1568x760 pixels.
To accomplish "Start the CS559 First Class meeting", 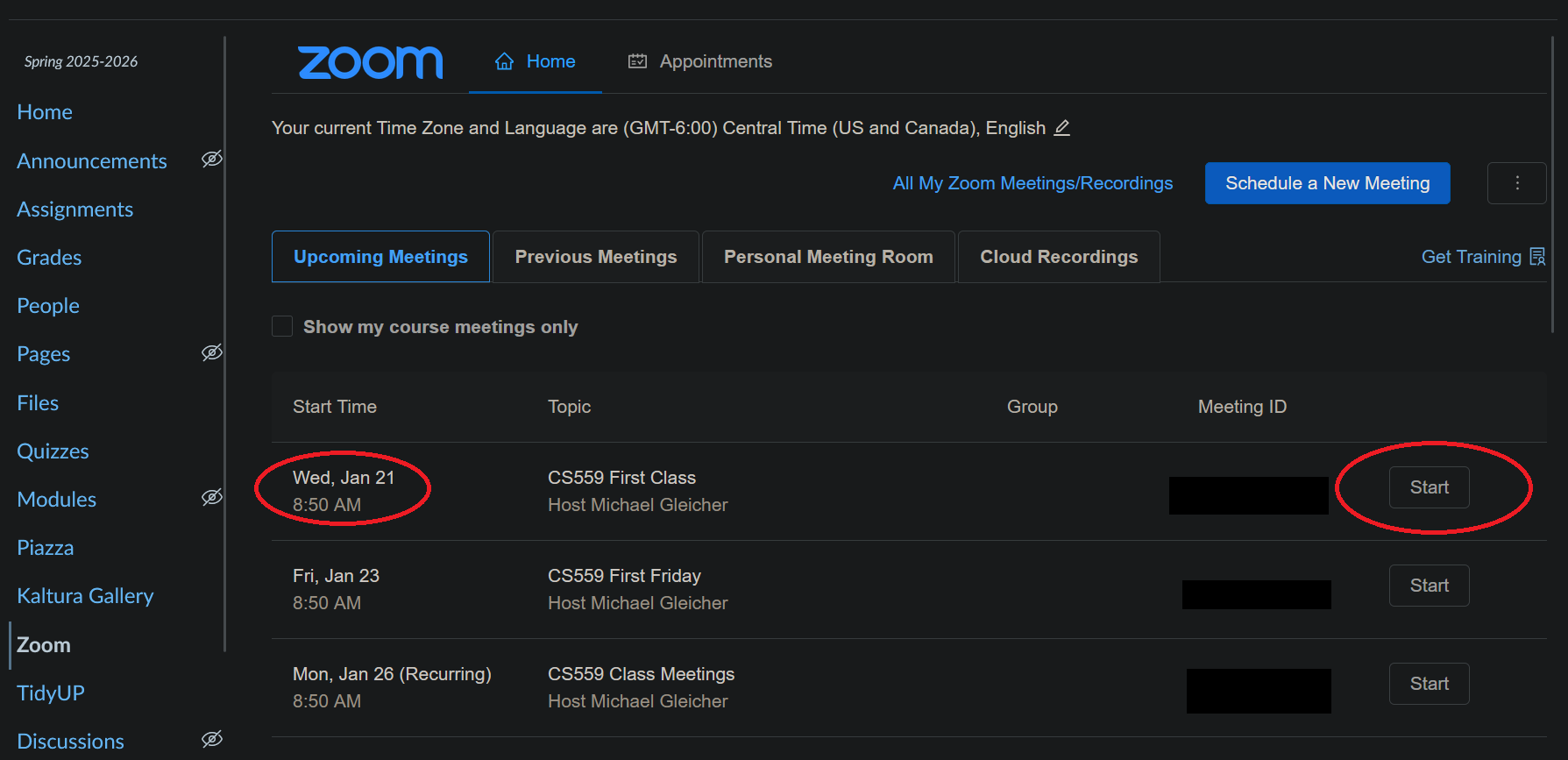I will tap(1429, 487).
